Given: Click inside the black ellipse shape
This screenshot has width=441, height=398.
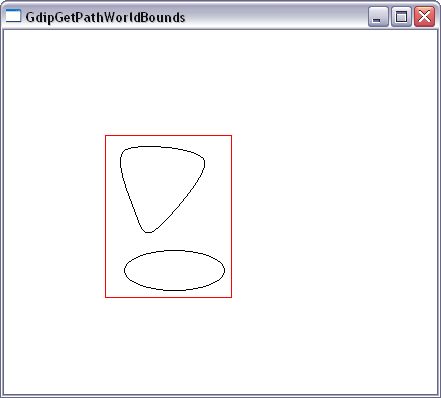Looking at the screenshot, I should [174, 270].
